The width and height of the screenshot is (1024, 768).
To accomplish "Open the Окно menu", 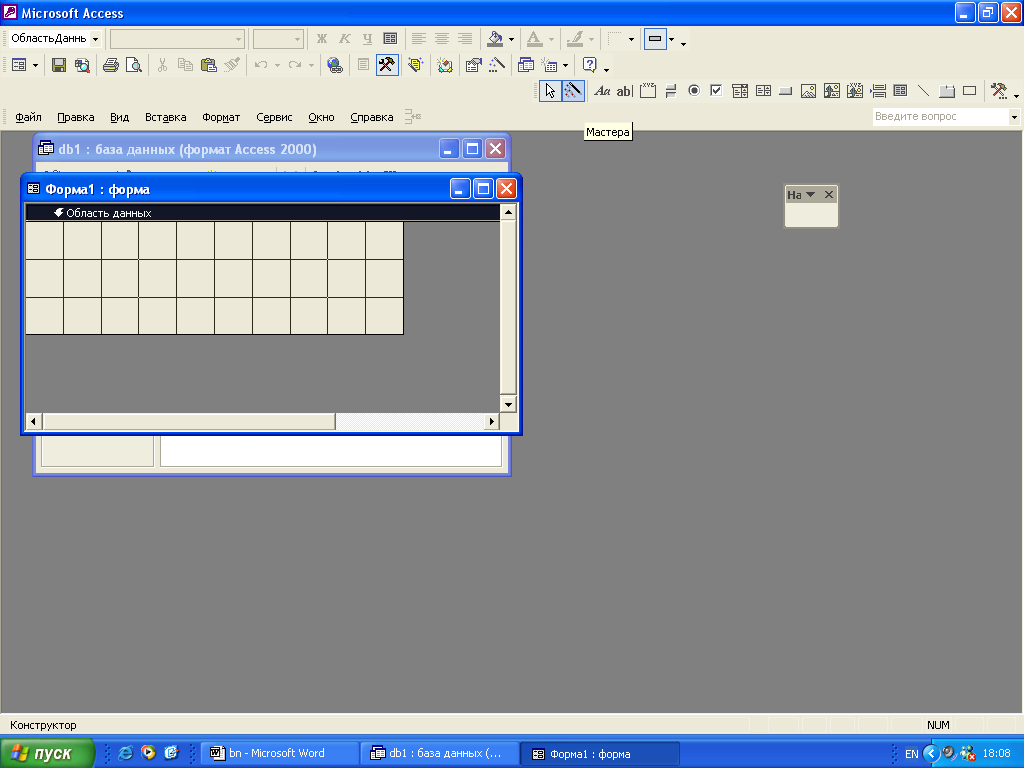I will (321, 118).
